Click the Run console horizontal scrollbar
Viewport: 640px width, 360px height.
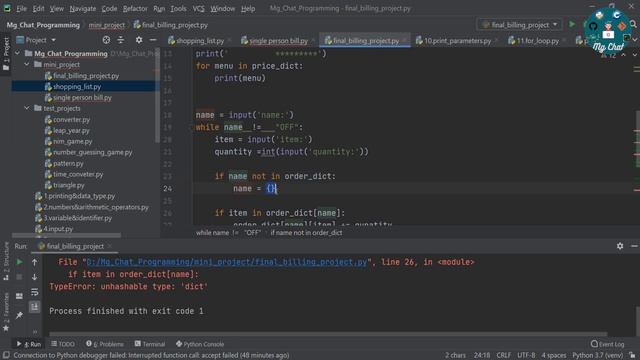(328, 334)
